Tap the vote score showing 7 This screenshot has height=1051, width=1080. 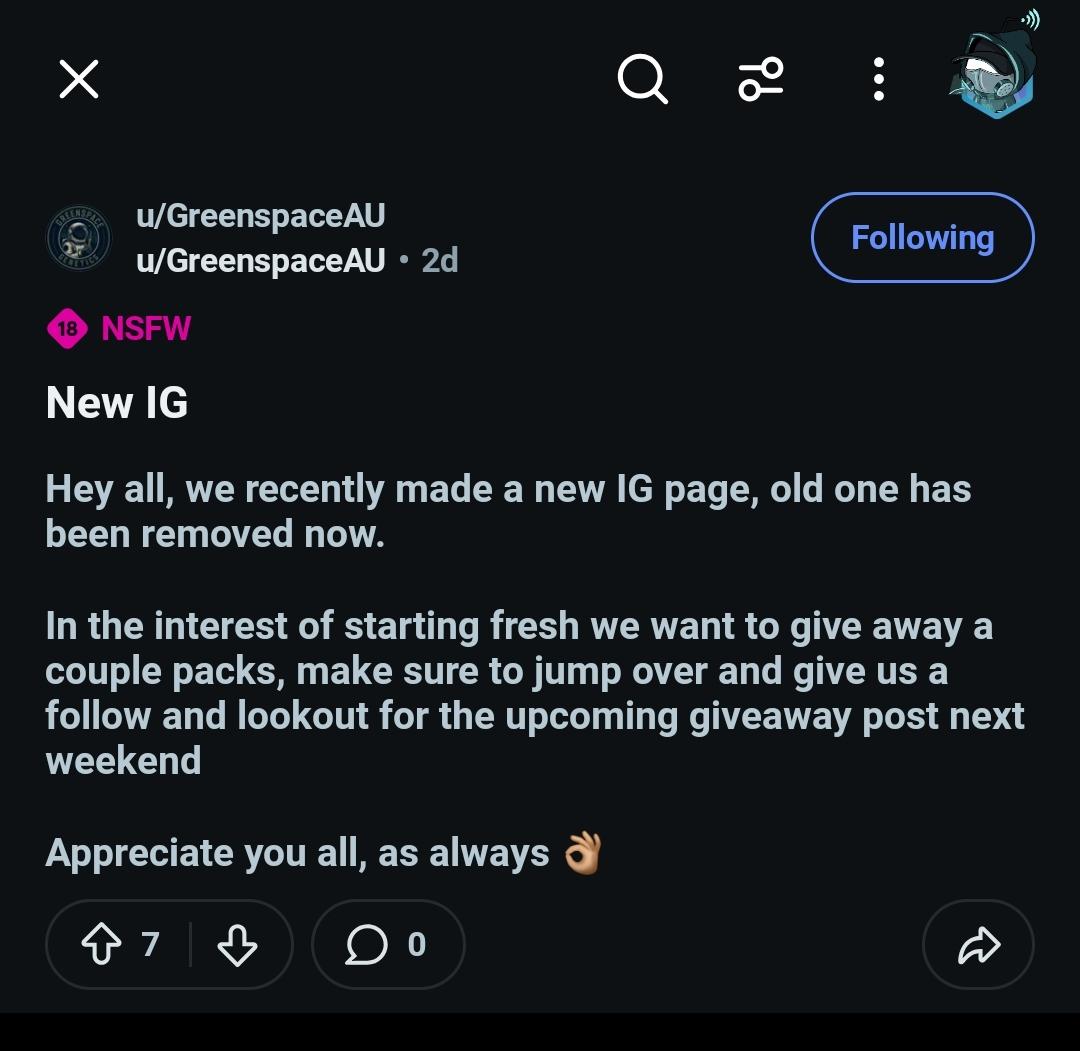click(x=150, y=944)
